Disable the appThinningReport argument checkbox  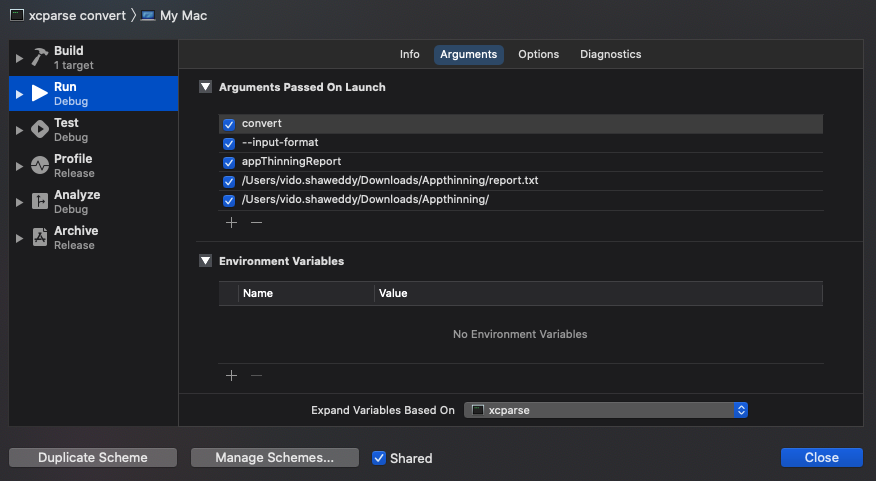pos(229,163)
